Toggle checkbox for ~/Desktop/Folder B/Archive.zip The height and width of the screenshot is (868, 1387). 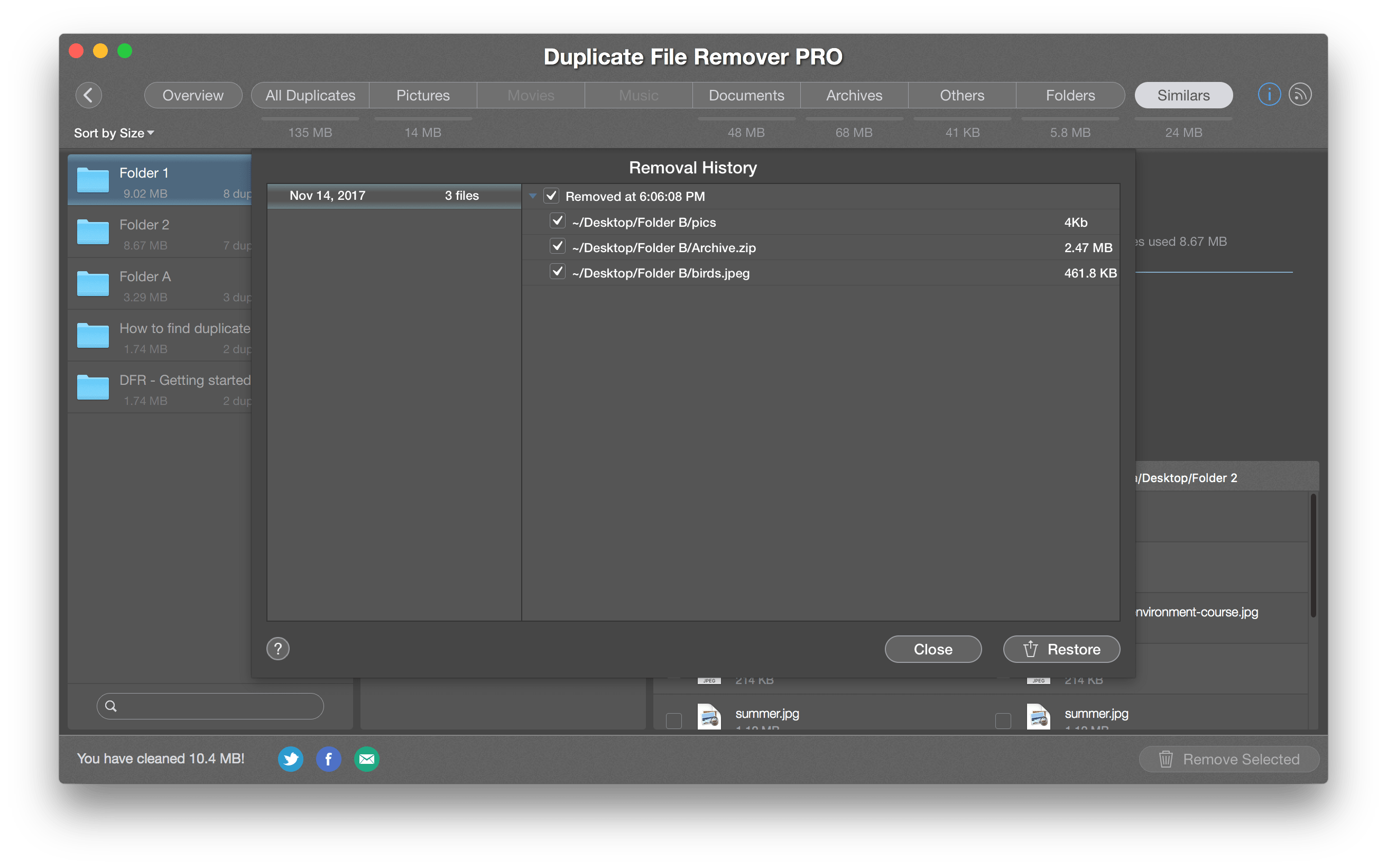[x=557, y=247]
